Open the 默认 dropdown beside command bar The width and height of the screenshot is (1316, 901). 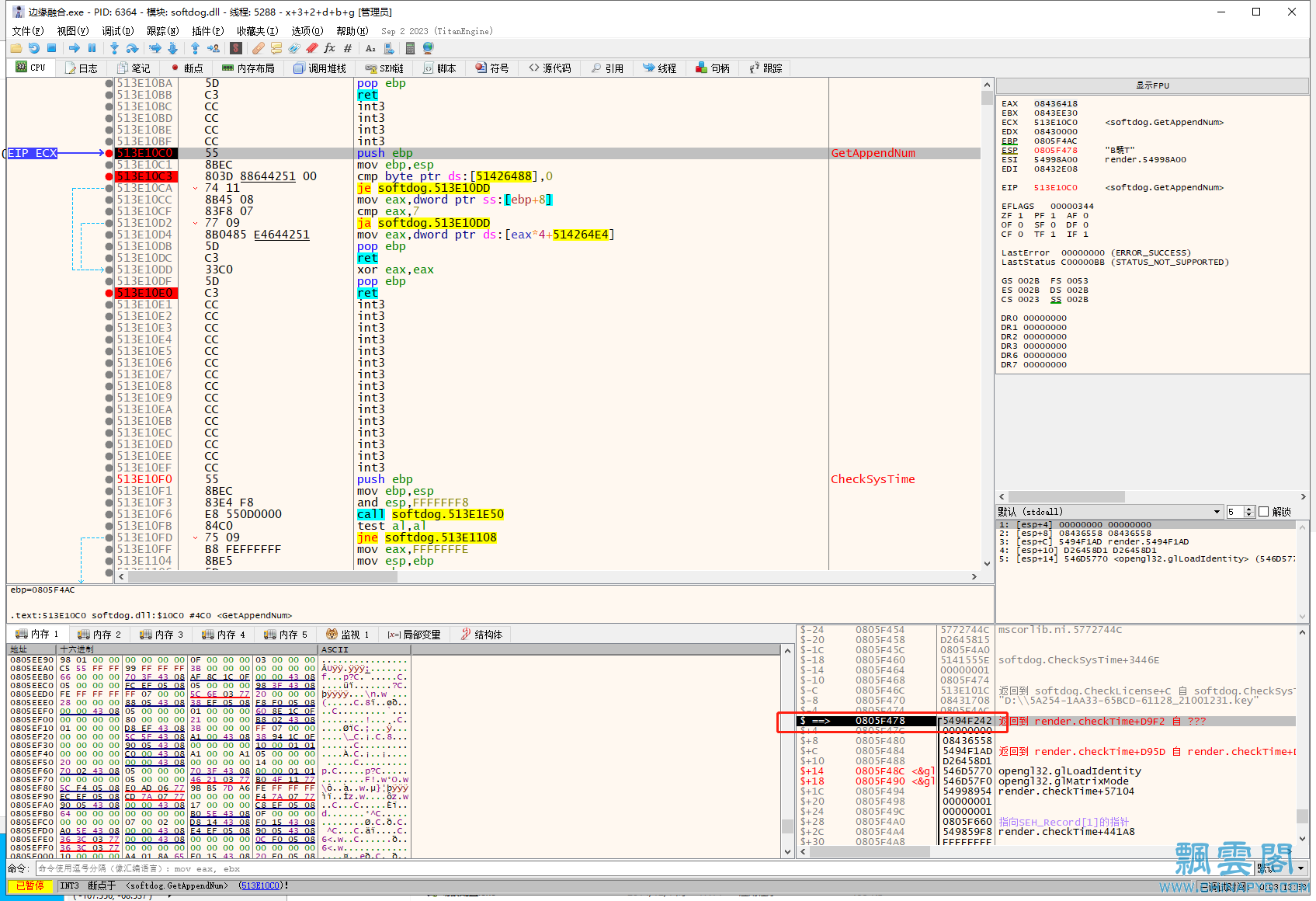pyautogui.click(x=1280, y=868)
